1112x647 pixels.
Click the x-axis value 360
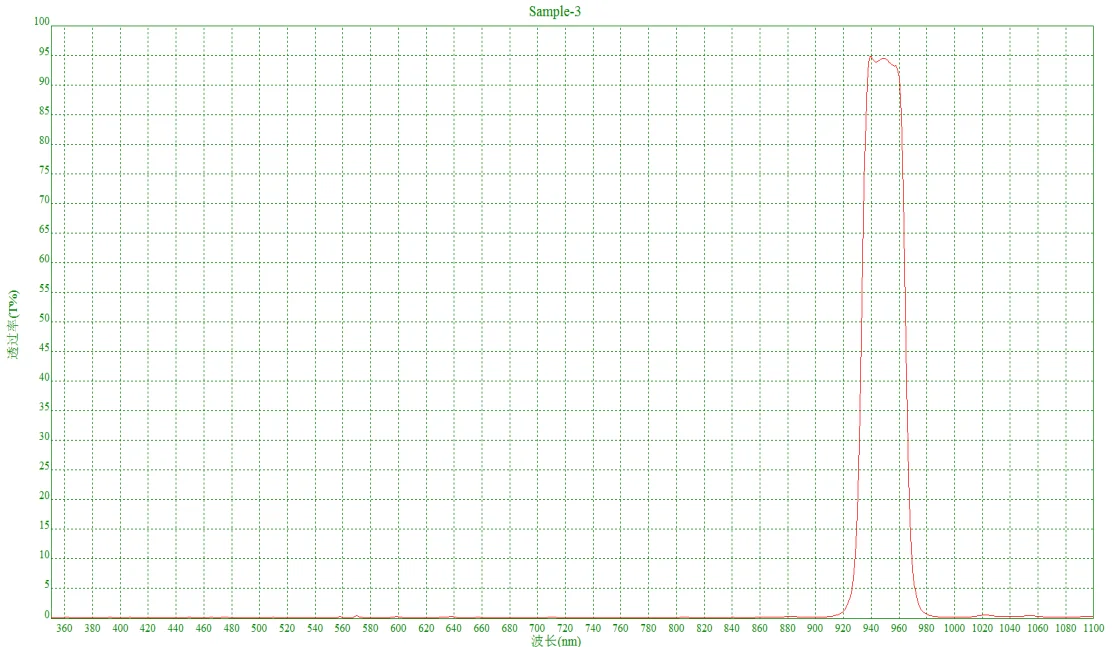coord(64,628)
